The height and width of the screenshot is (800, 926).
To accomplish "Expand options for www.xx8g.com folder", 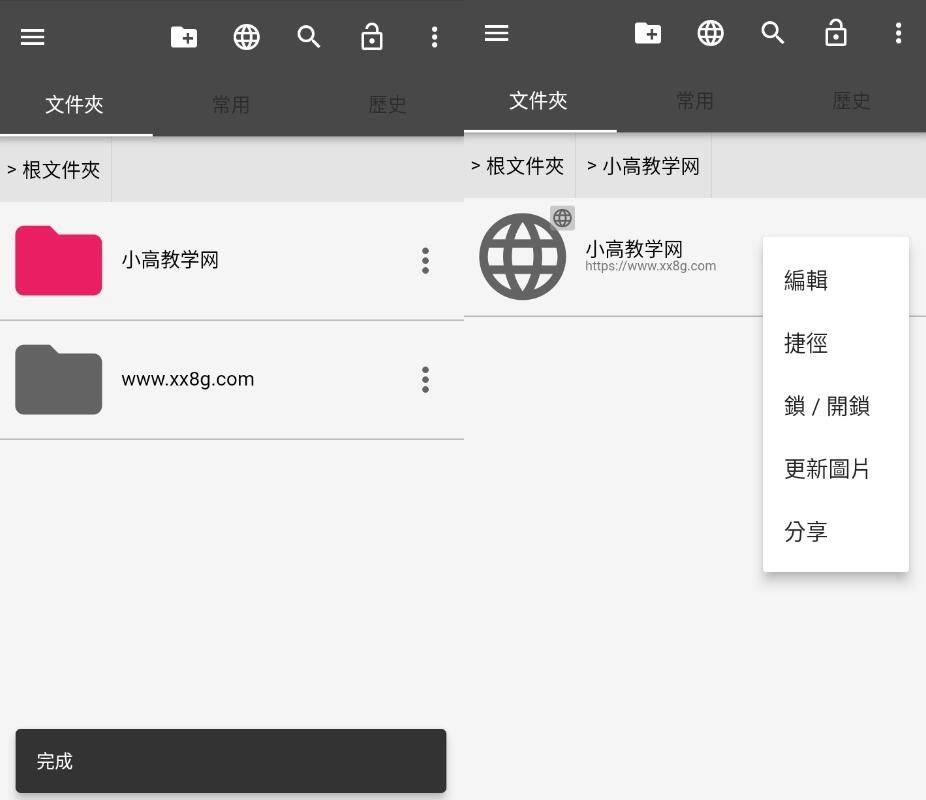I will click(425, 380).
